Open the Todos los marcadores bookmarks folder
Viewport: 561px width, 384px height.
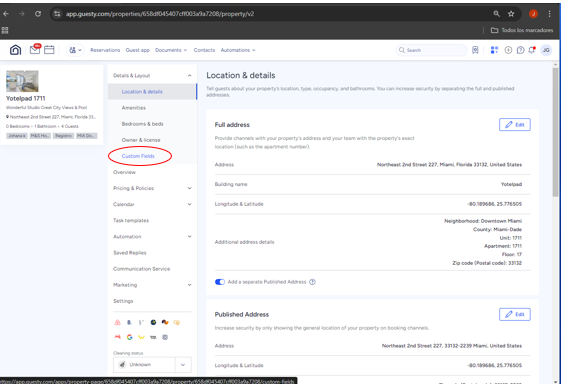coord(522,30)
